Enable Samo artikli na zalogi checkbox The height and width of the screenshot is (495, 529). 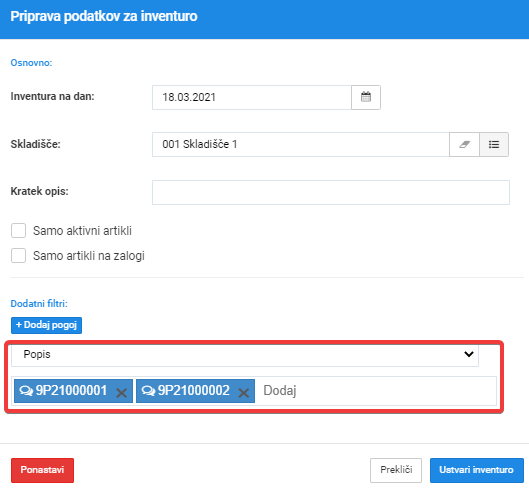(18, 256)
